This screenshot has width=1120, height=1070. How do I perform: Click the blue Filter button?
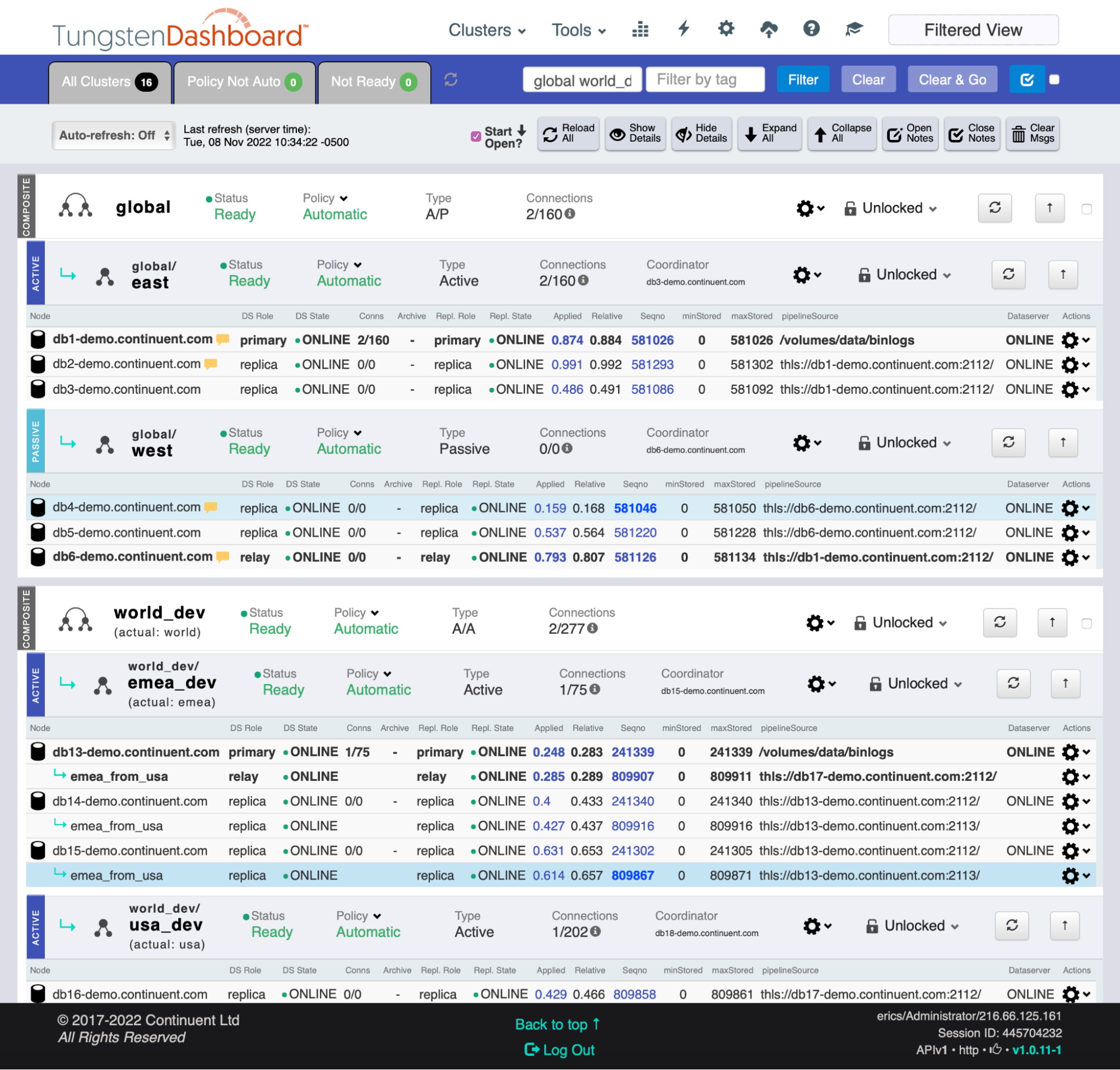click(x=803, y=80)
